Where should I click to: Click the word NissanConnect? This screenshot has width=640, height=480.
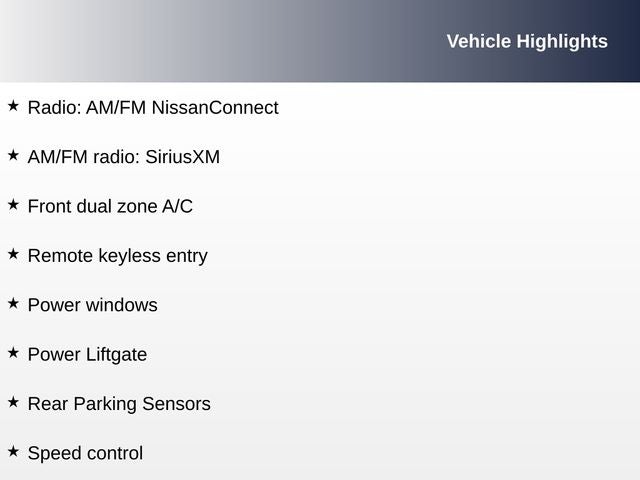pos(214,107)
